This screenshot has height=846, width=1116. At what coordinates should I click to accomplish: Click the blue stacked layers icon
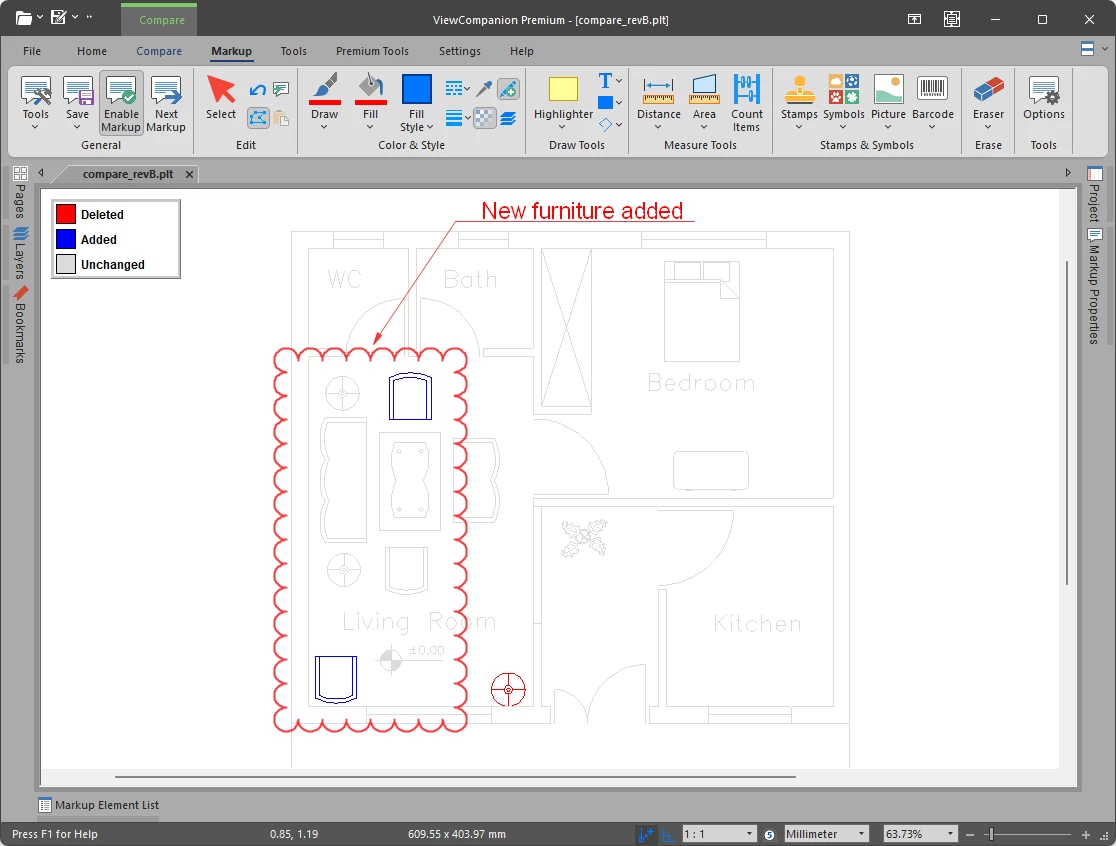[x=508, y=117]
